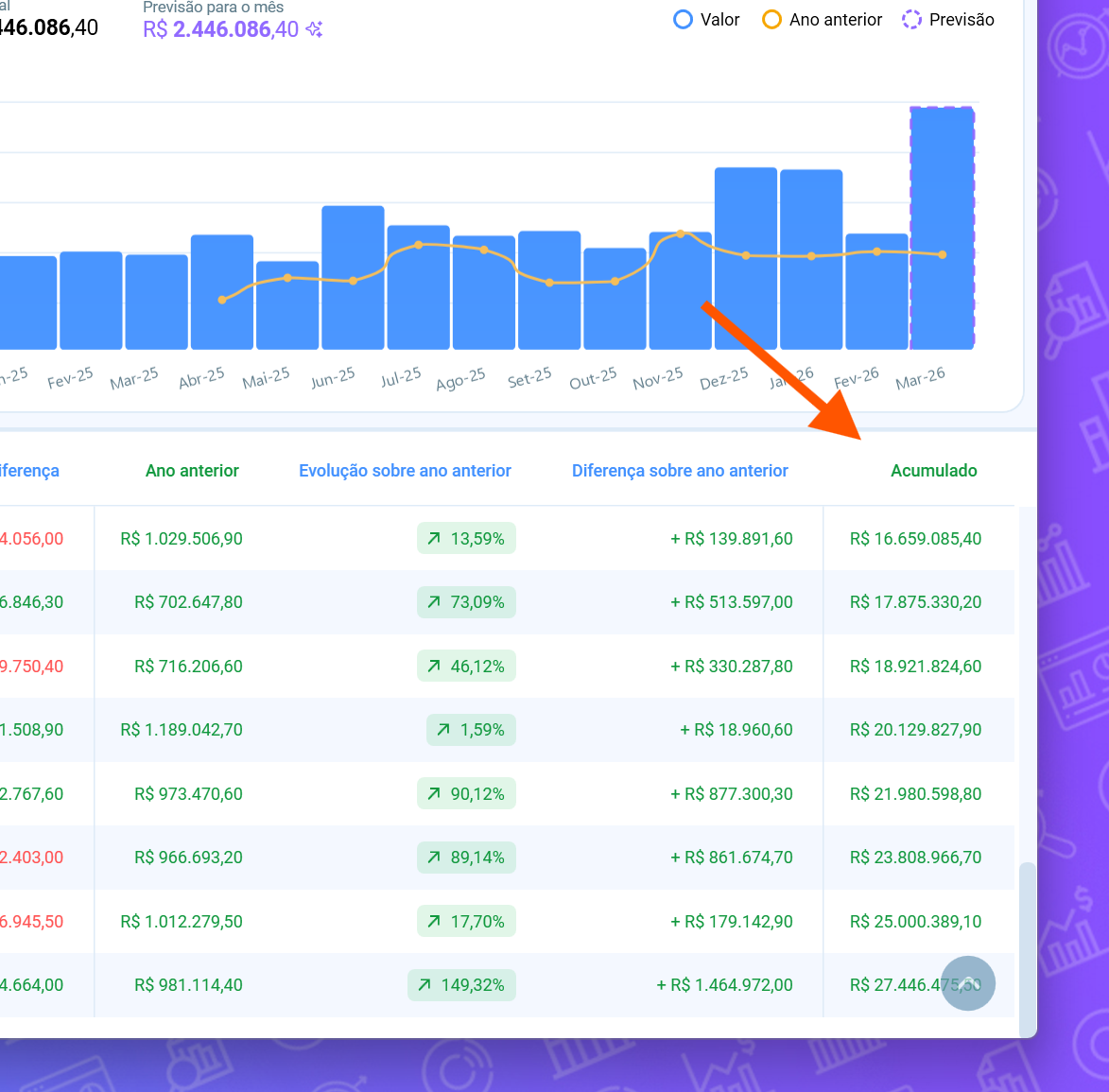1109x1092 pixels.
Task: Click the arrow icon in 73,09% badge
Action: pos(434,602)
